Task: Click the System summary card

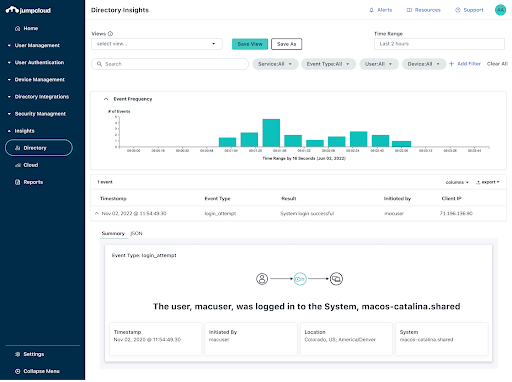Action: (x=442, y=339)
